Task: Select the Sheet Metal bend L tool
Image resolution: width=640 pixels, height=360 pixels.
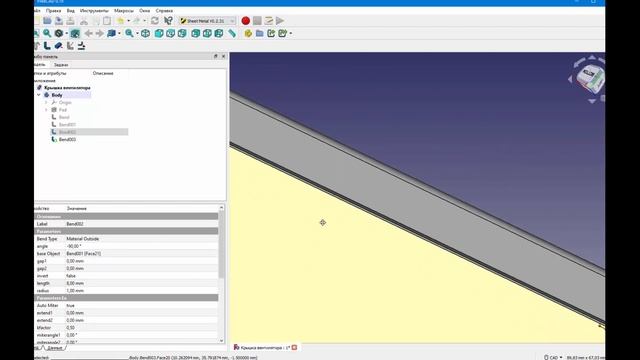Action: [x=47, y=46]
